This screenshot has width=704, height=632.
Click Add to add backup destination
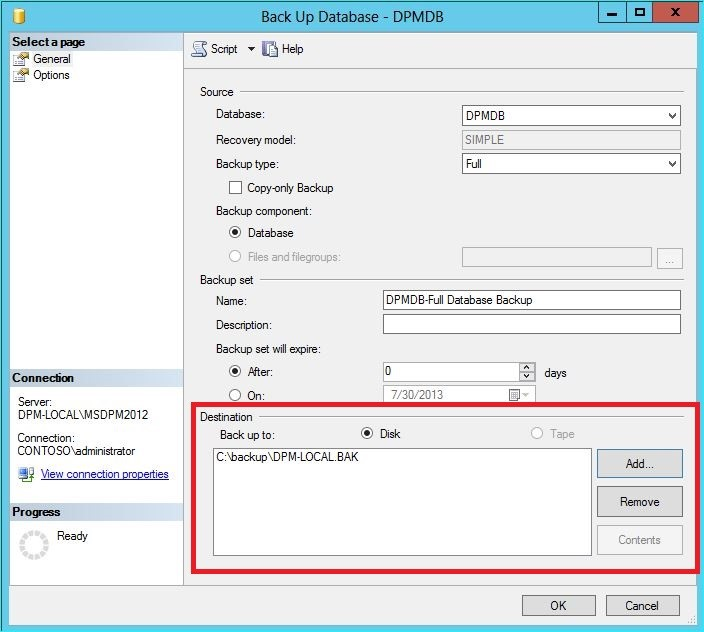click(x=640, y=463)
